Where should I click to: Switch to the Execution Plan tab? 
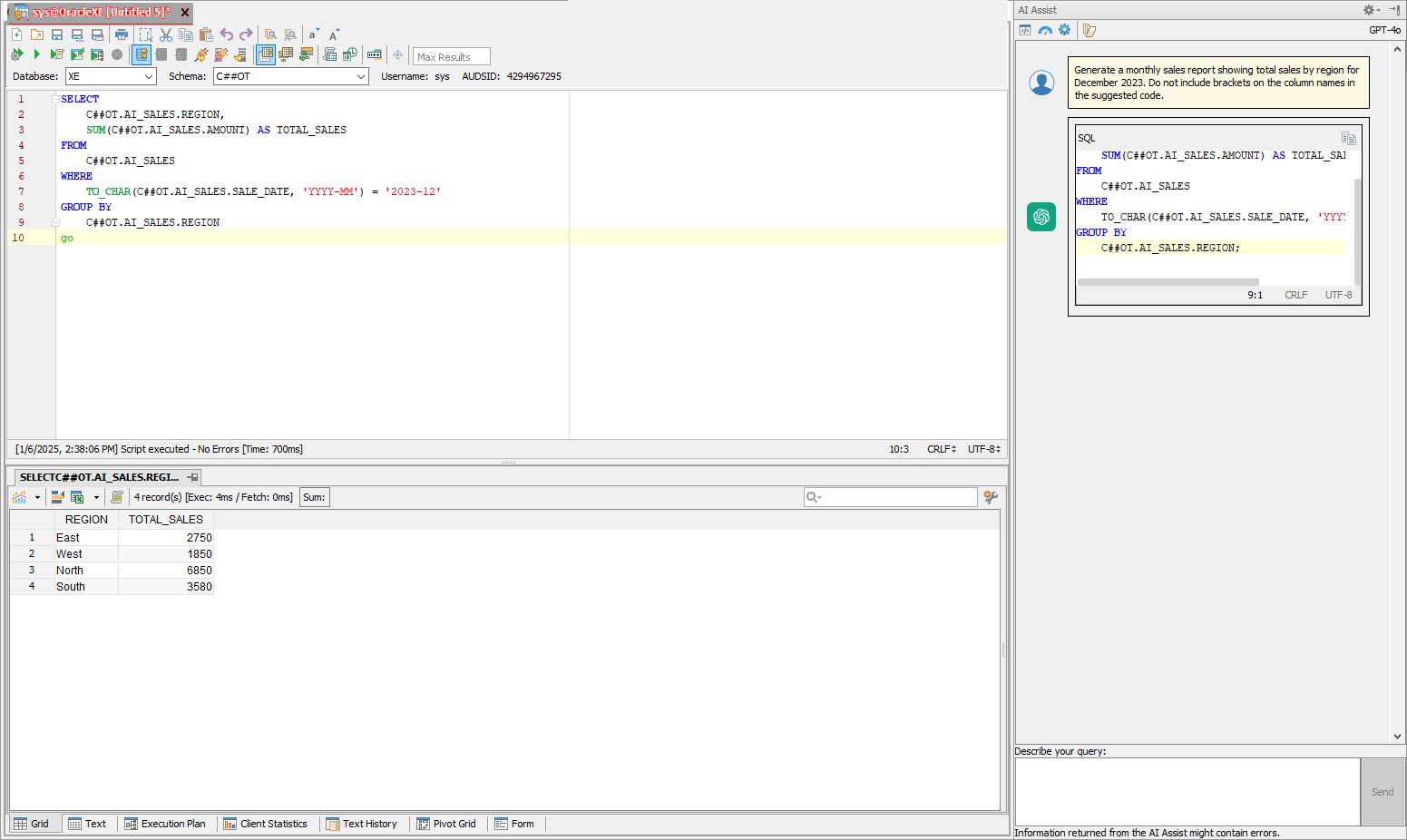(x=165, y=824)
